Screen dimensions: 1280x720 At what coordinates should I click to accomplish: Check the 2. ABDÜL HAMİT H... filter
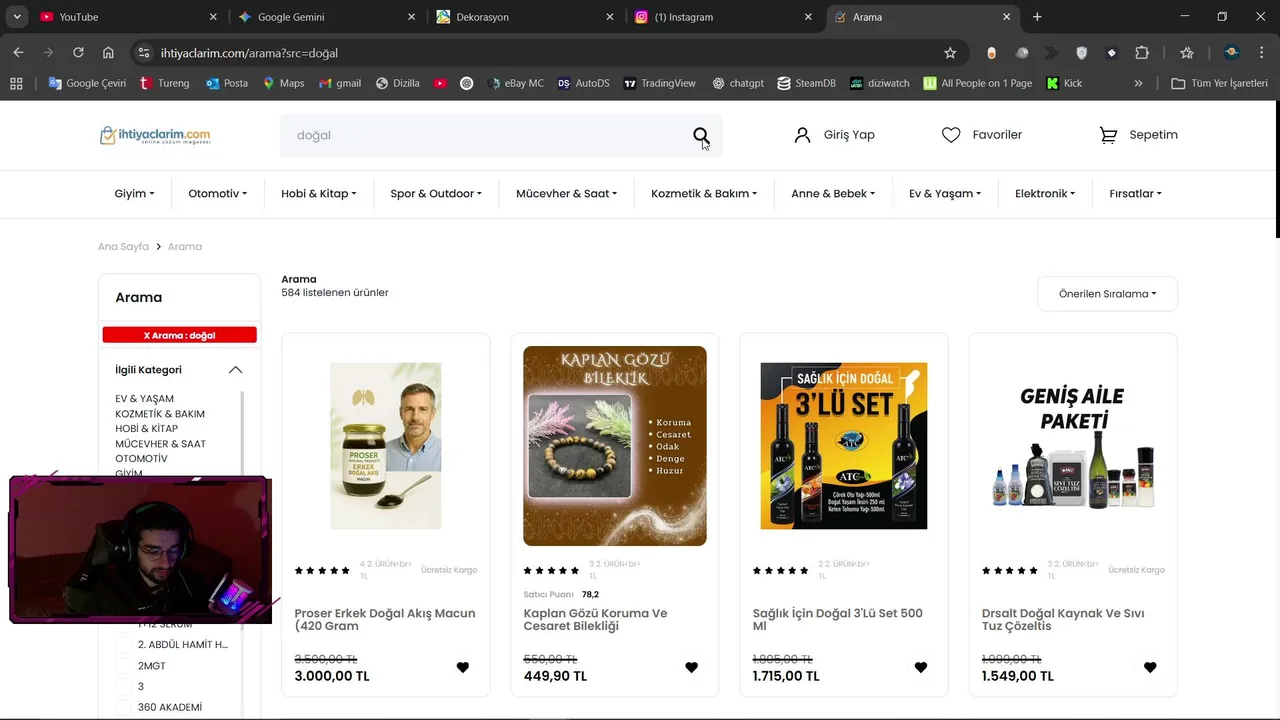(124, 645)
